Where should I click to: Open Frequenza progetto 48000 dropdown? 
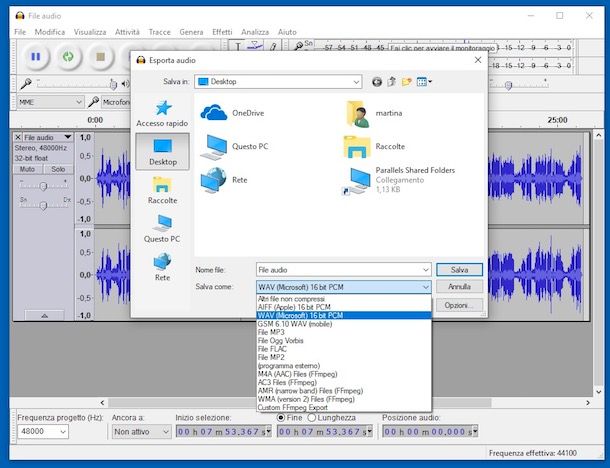[43, 431]
